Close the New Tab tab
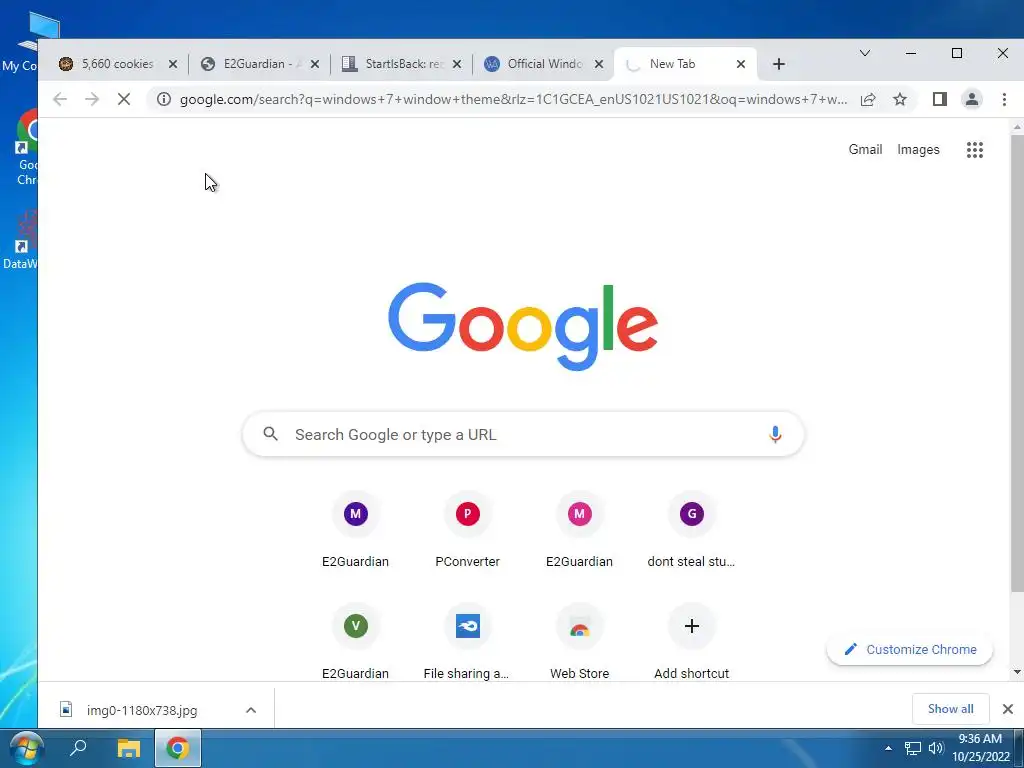Image resolution: width=1024 pixels, height=768 pixels. click(x=741, y=64)
